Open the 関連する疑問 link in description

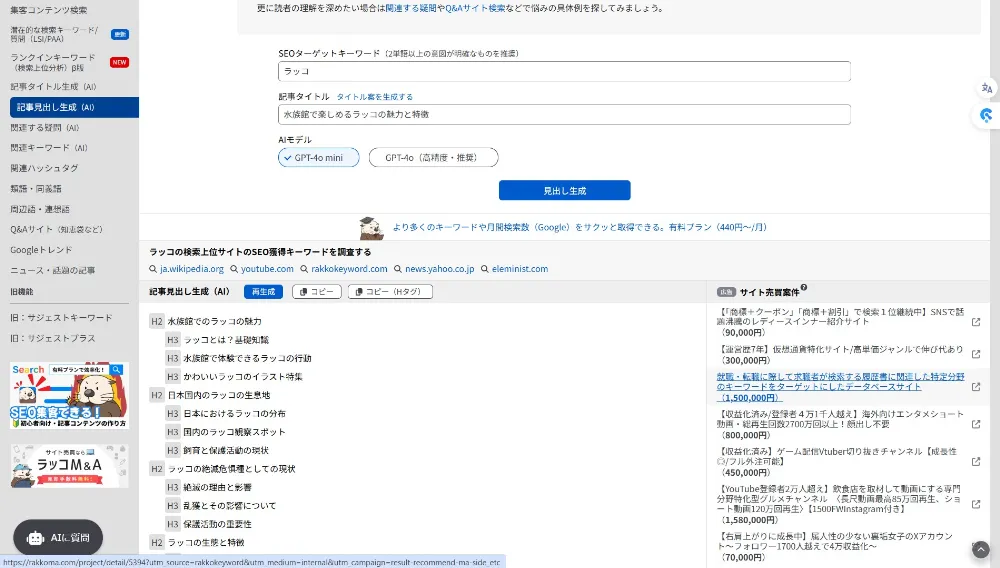[x=411, y=8]
